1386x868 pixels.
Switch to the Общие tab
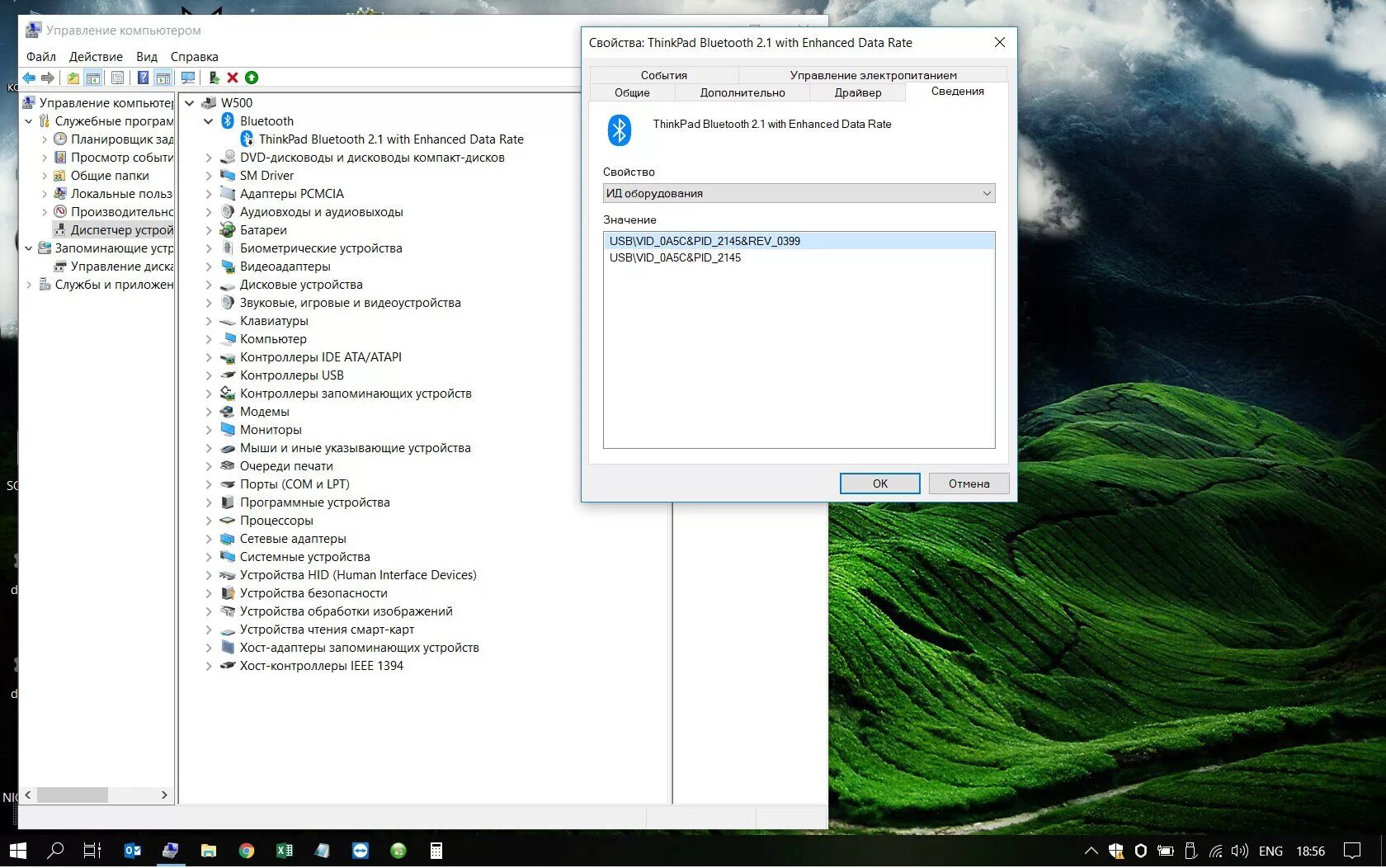632,92
